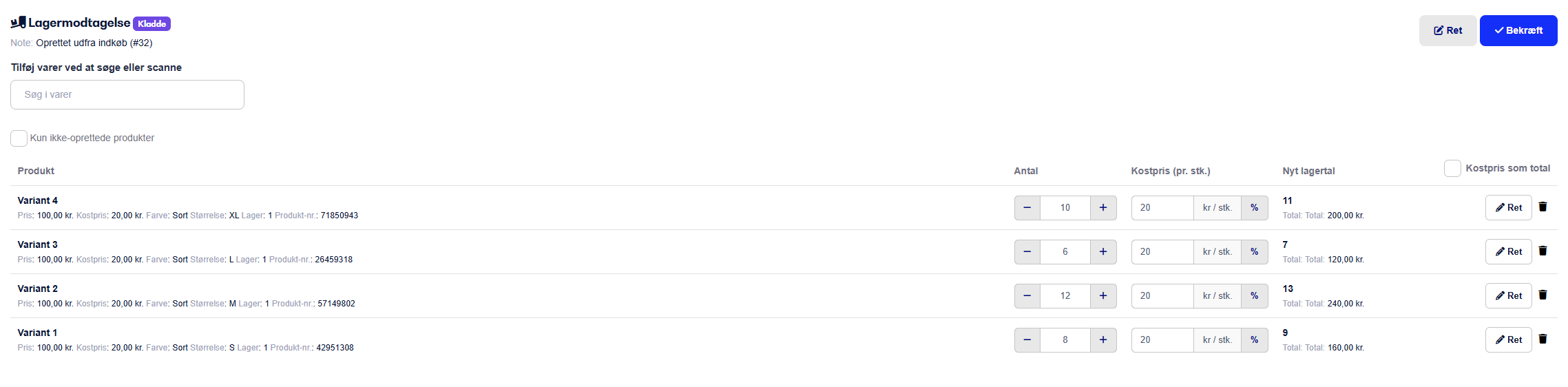
Task: Increase Variant 2 quantity with plus
Action: 1103,295
